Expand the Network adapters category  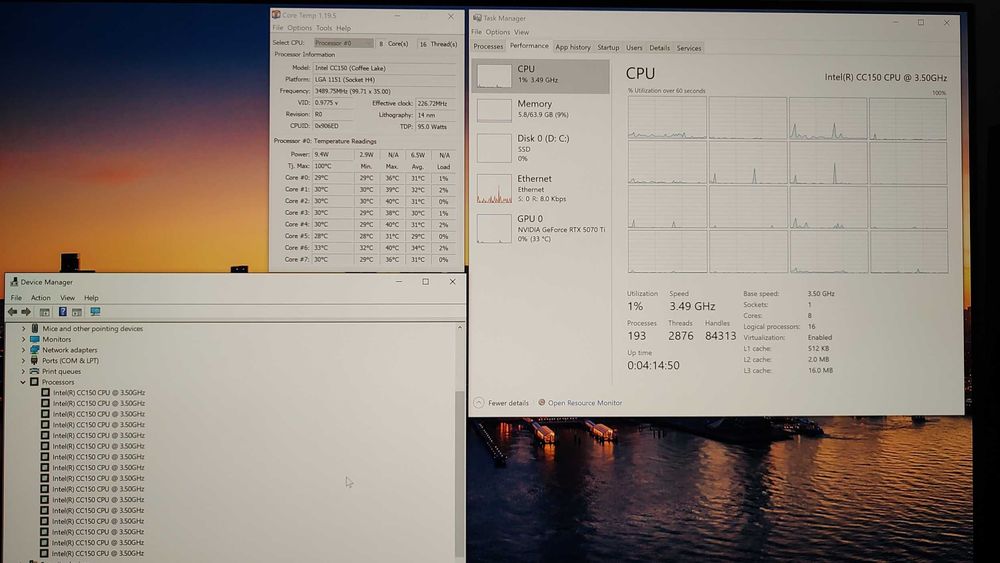click(24, 350)
